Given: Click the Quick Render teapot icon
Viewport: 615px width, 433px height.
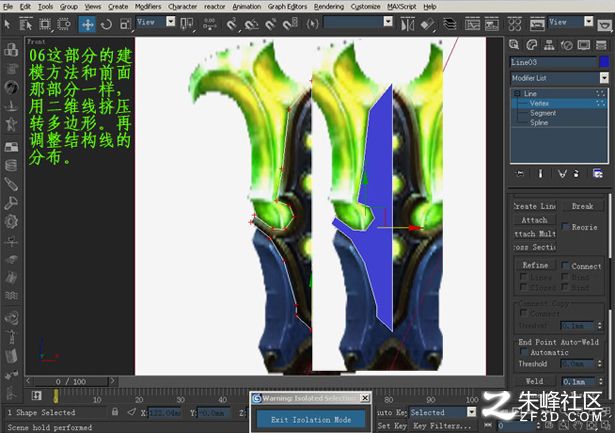Looking at the screenshot, I should [604, 25].
